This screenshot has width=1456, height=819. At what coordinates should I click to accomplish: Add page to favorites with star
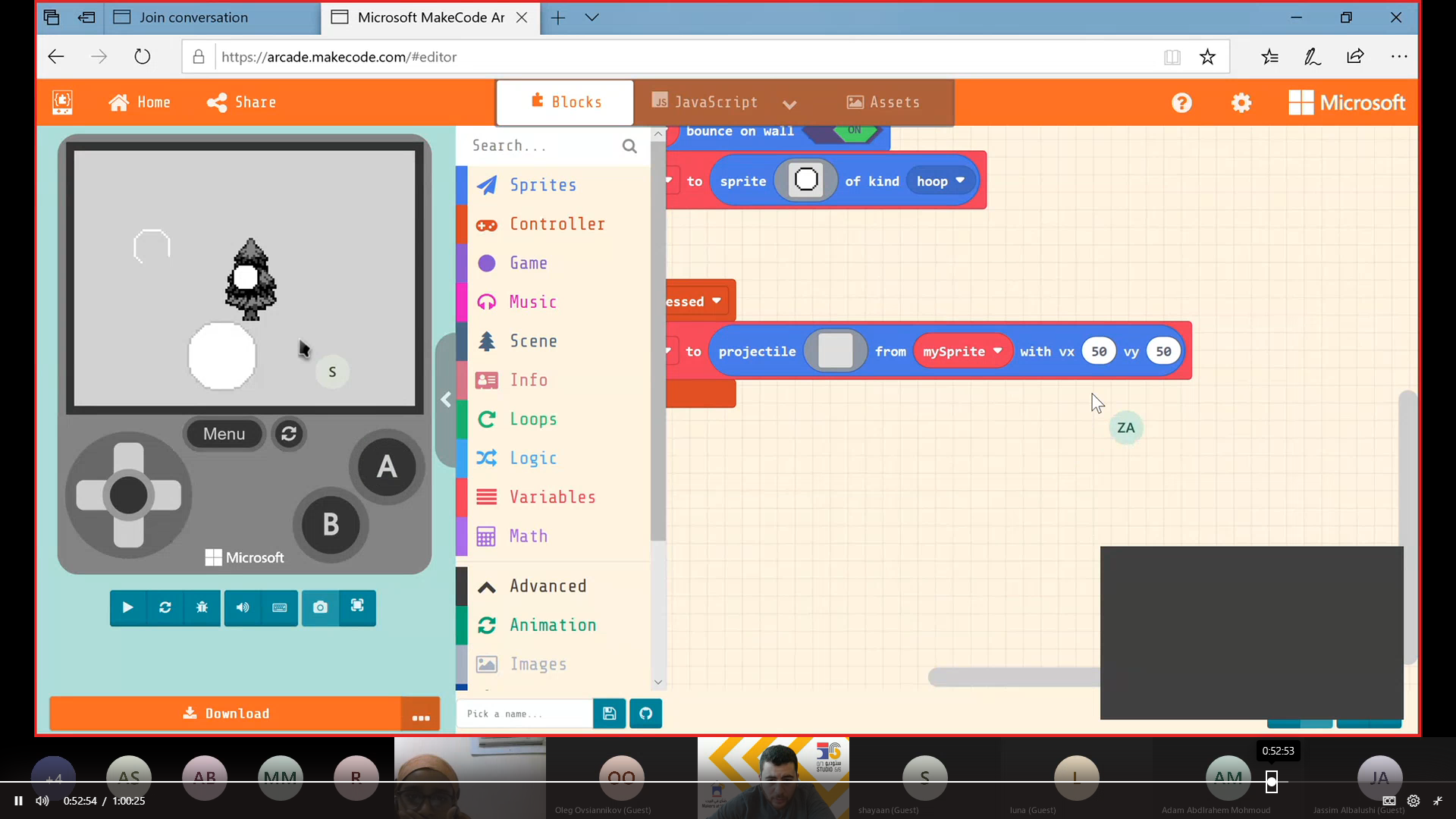(1207, 56)
